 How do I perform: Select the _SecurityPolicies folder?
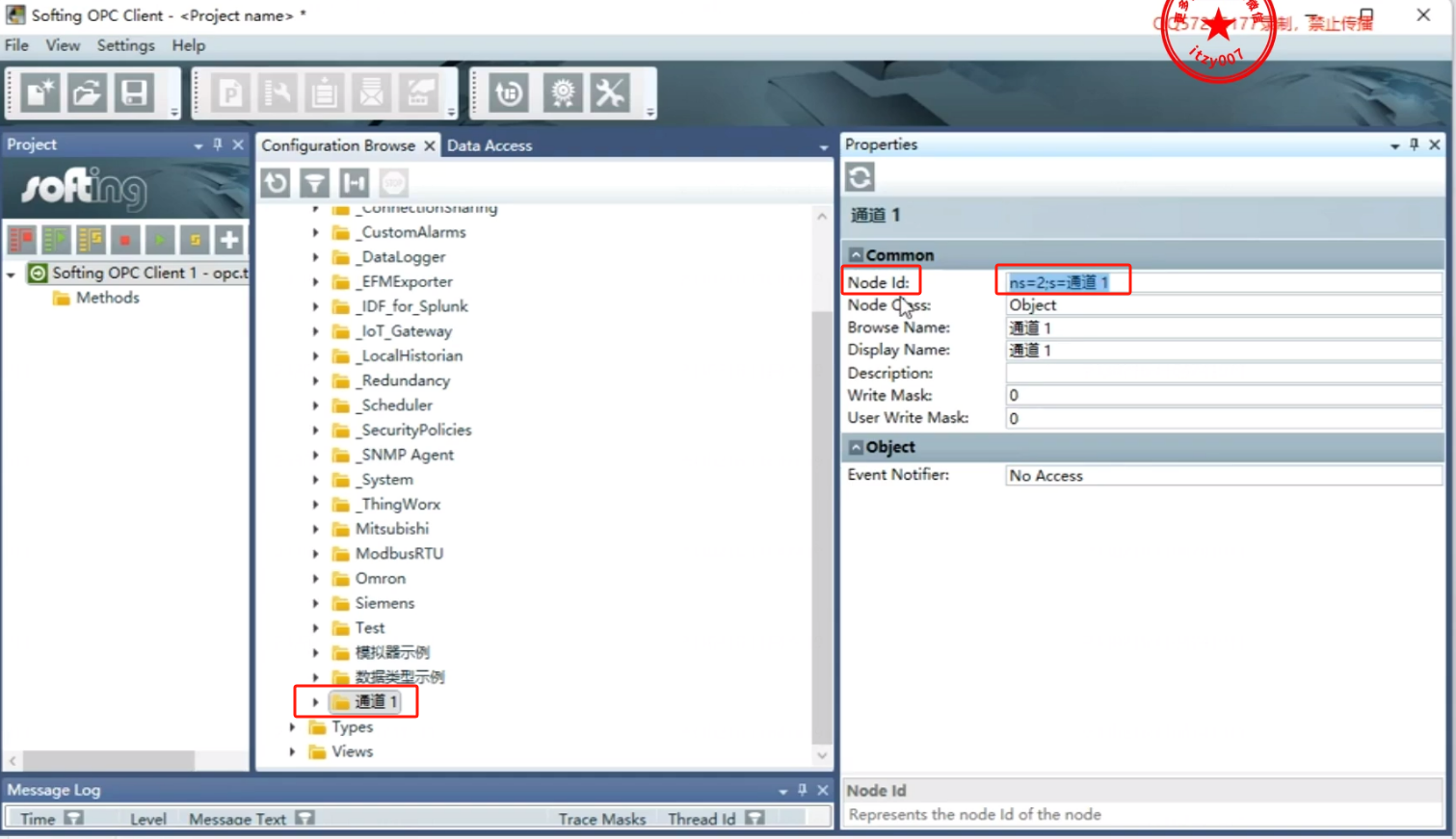412,430
